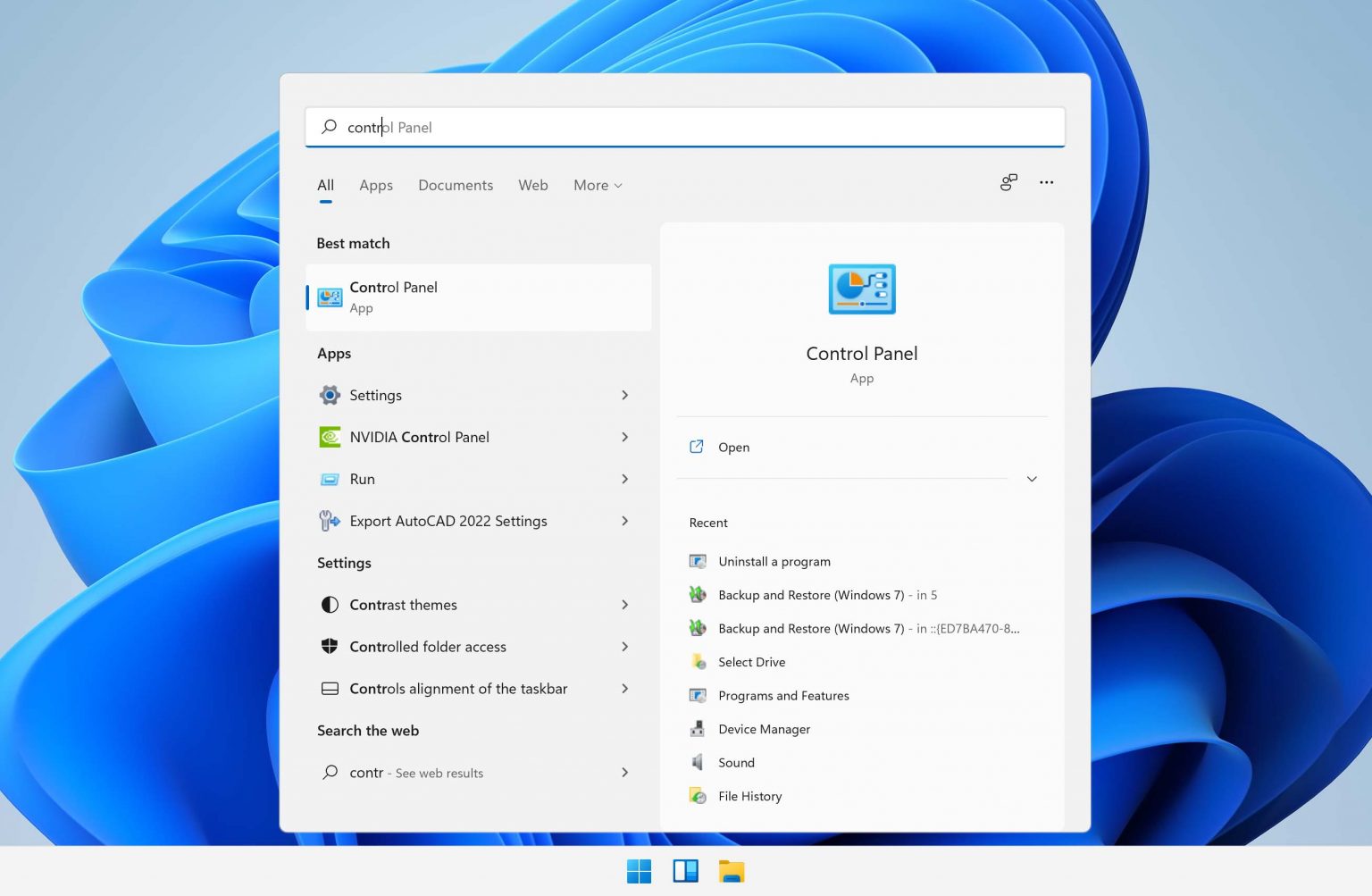The image size is (1372, 896).
Task: Open the ellipsis options menu
Action: 1046,182
